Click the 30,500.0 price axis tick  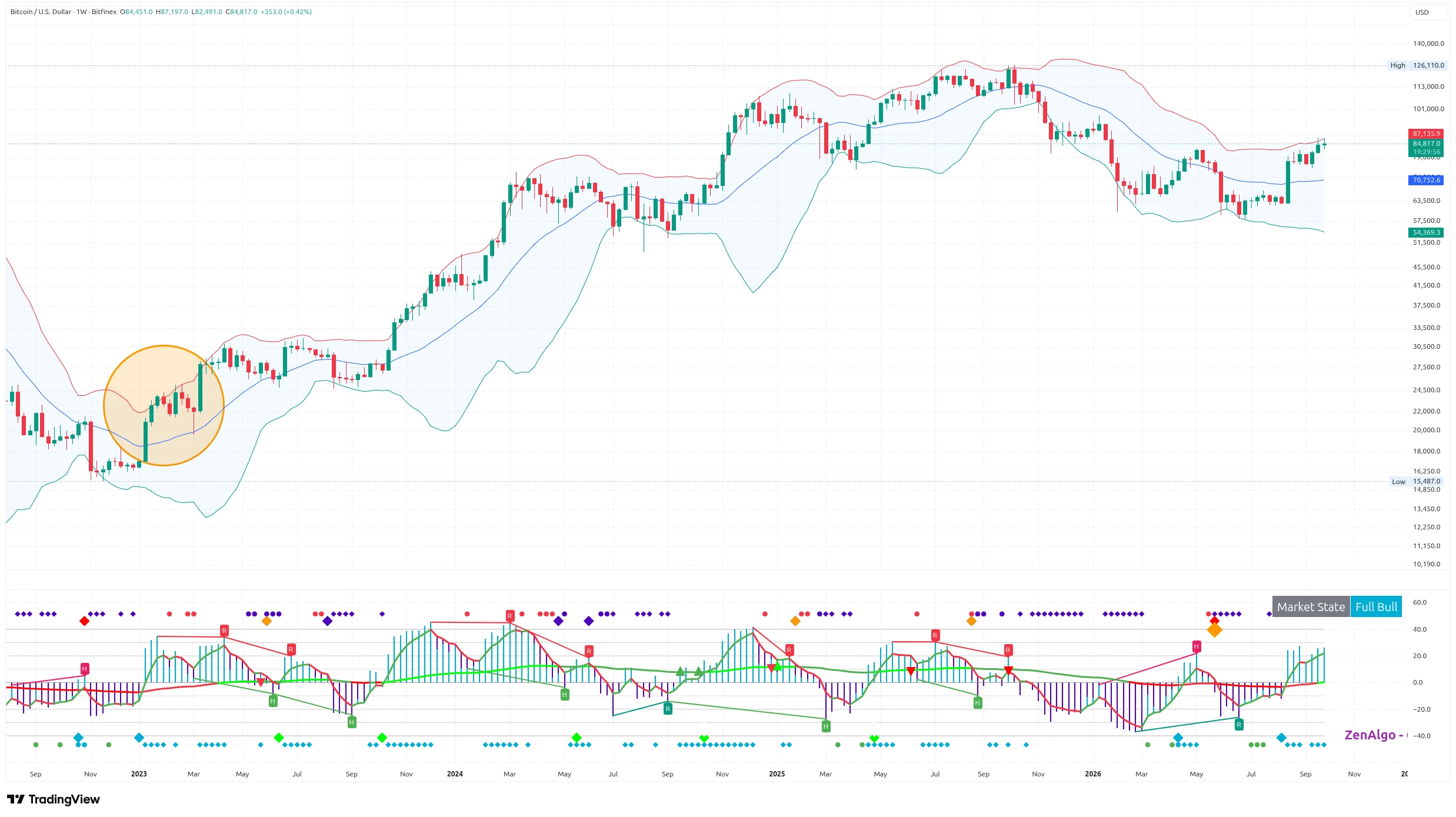click(1427, 346)
